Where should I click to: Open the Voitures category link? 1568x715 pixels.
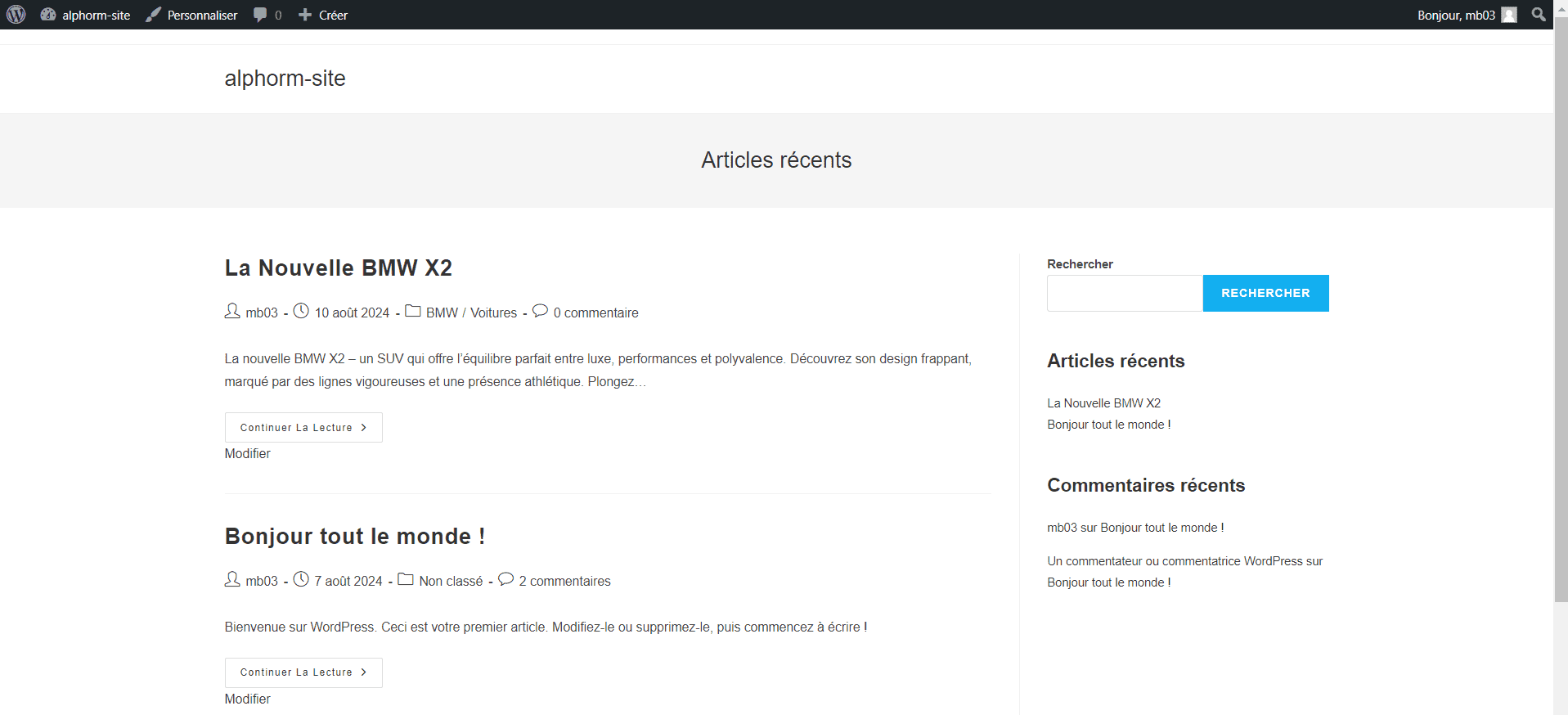click(493, 313)
